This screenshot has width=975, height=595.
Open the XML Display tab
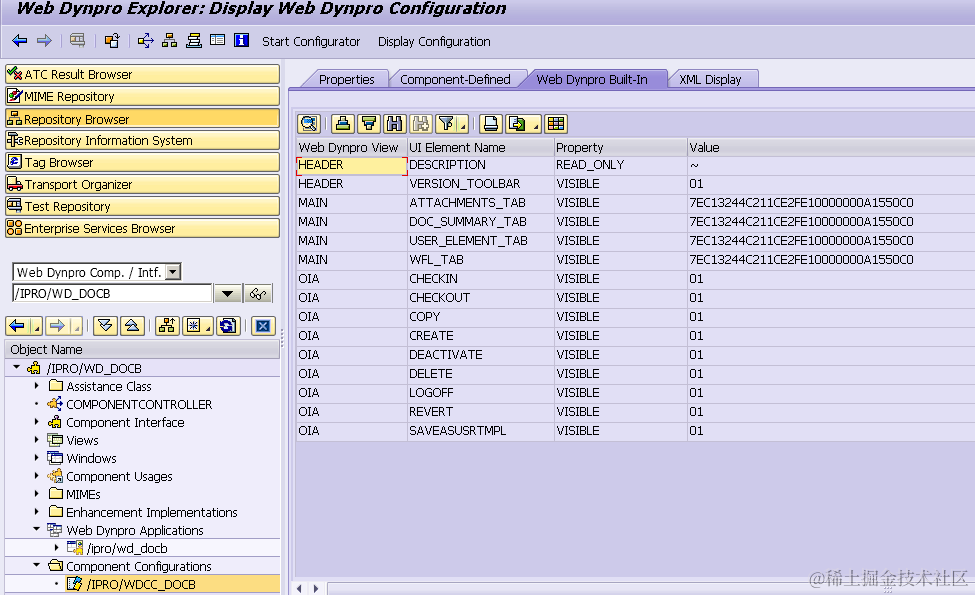tap(710, 80)
